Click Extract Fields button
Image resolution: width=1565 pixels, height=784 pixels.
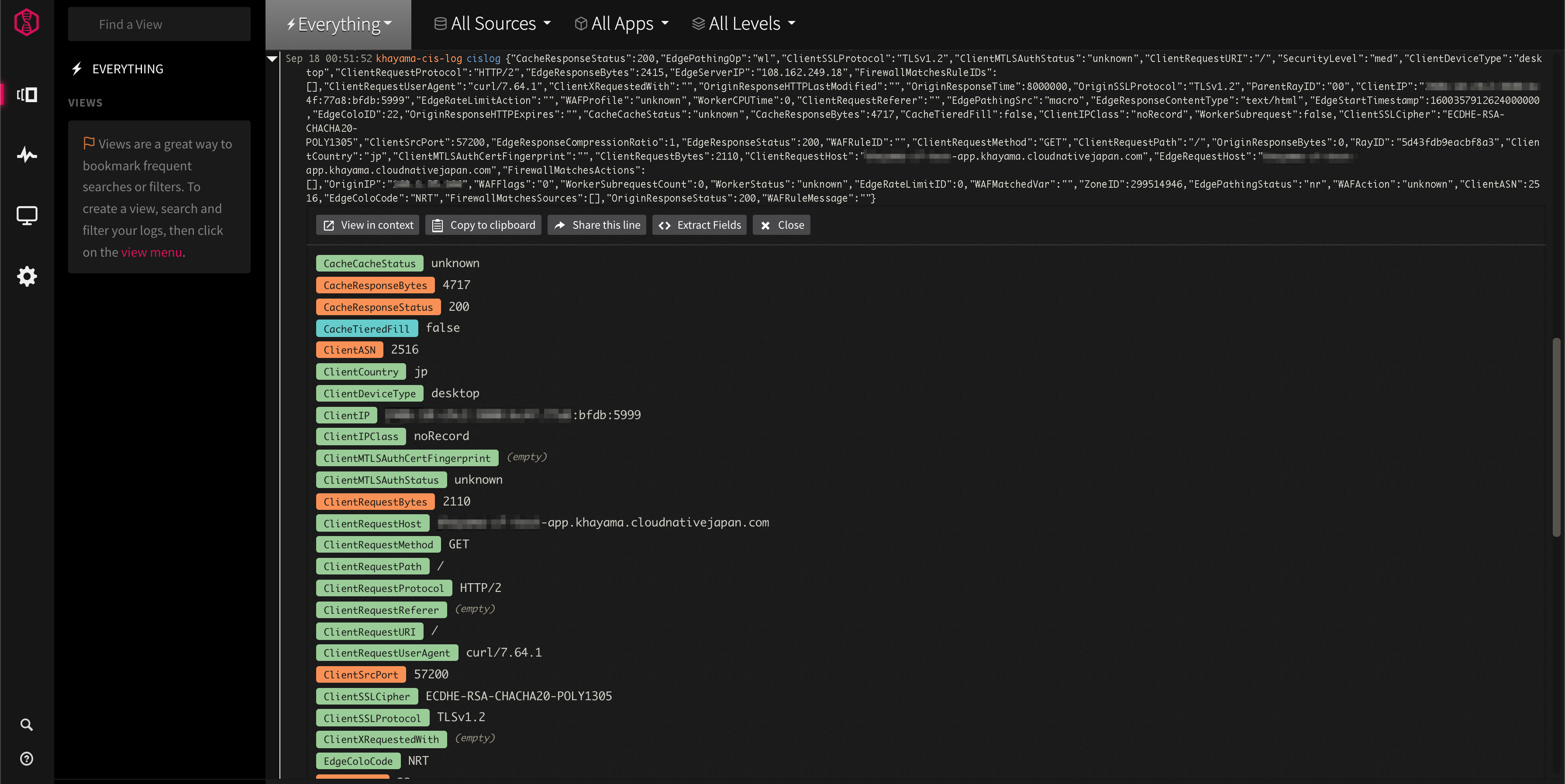tap(699, 225)
